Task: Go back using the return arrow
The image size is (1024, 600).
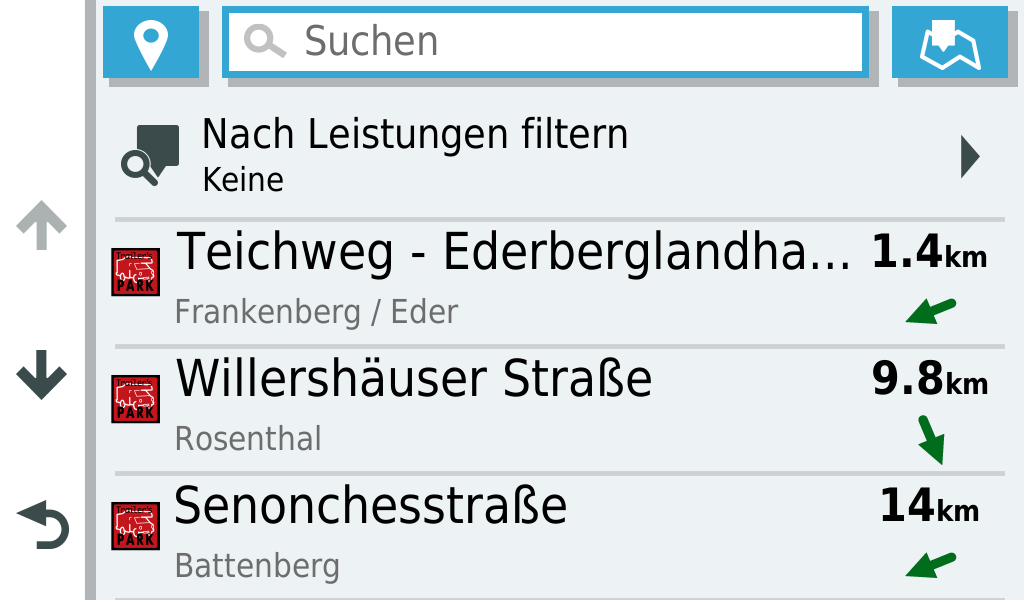Action: (43, 526)
